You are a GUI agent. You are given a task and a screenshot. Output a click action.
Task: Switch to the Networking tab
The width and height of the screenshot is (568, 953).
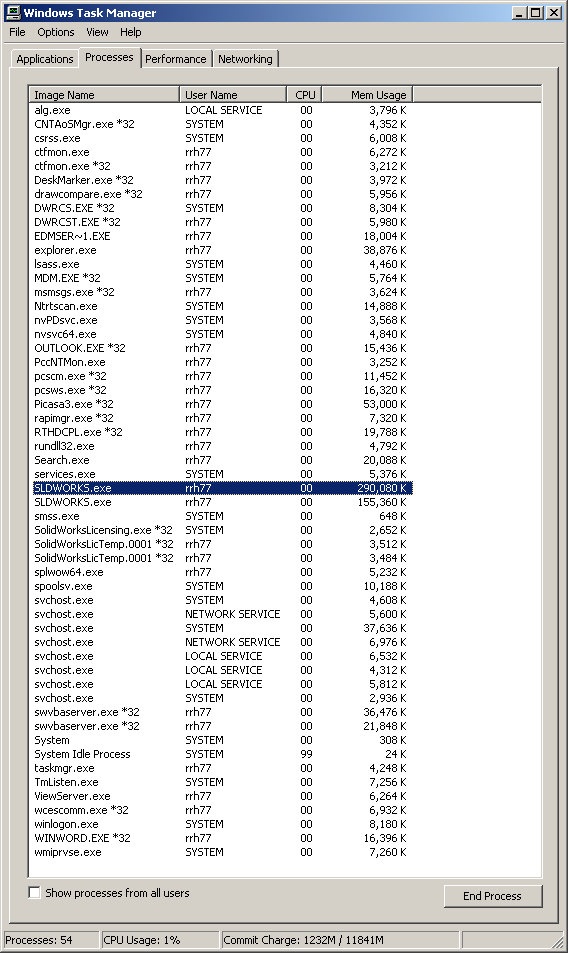pyautogui.click(x=245, y=59)
